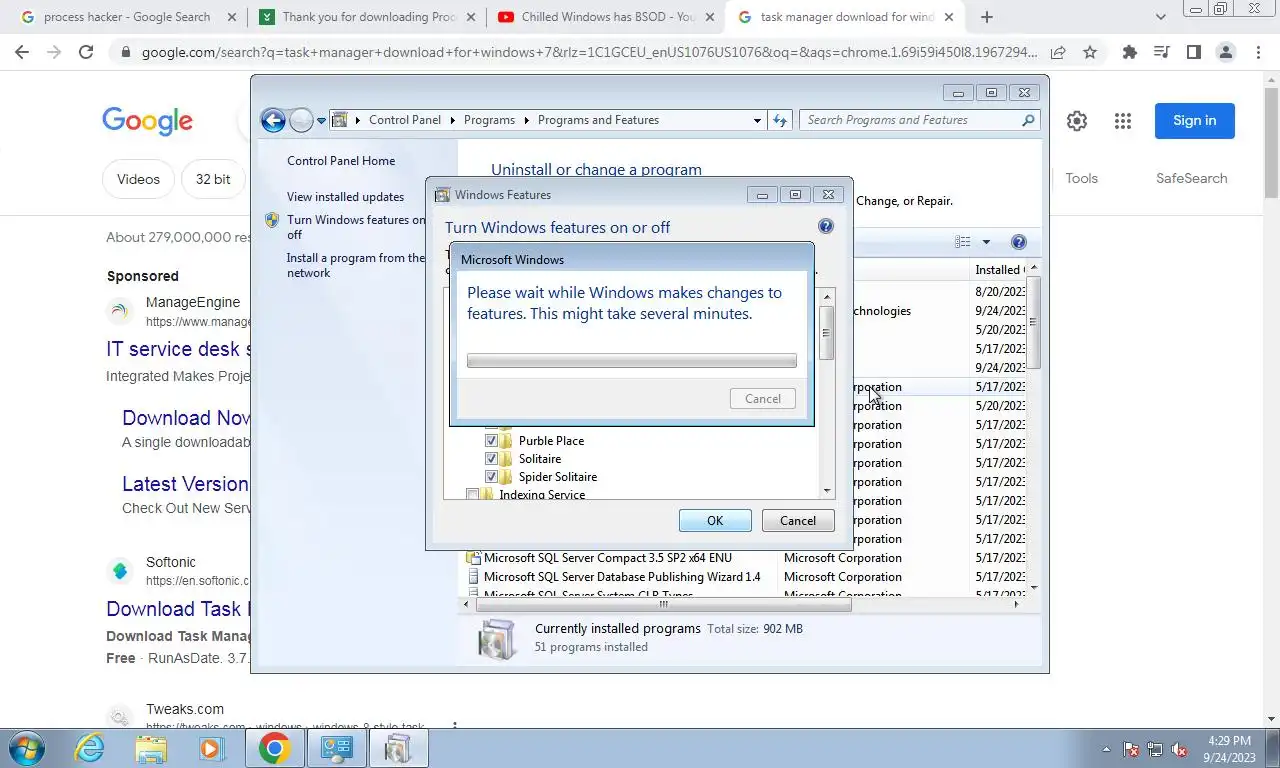Open Chrome media control icon
The width and height of the screenshot is (1280, 768).
(x=1161, y=53)
